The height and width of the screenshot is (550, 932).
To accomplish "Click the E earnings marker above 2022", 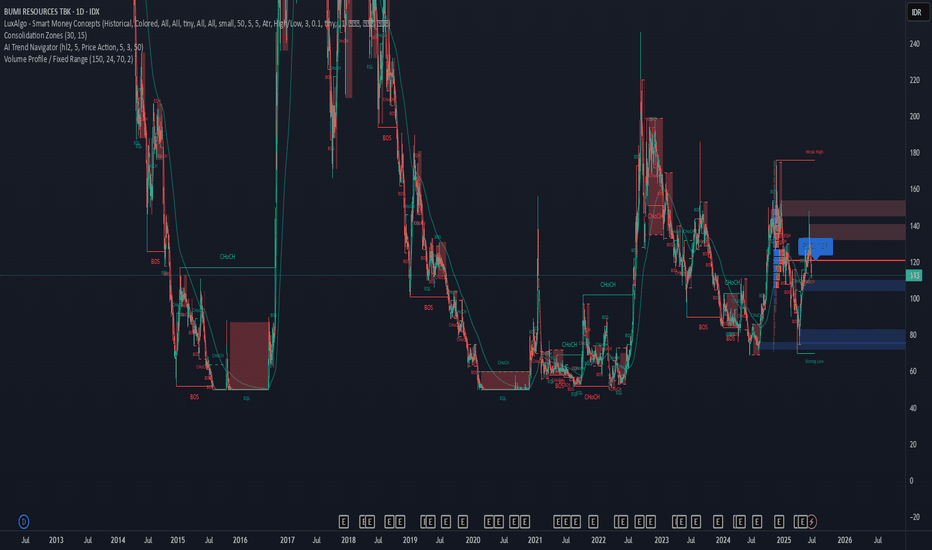I will click(593, 521).
